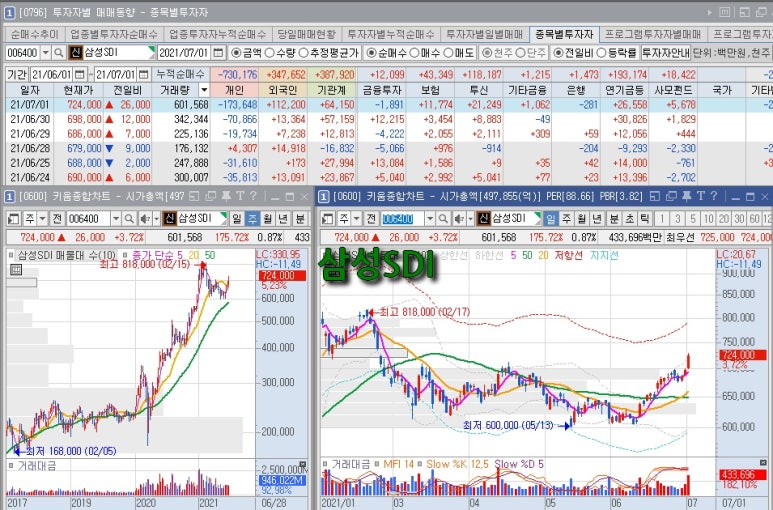Screen dimensions: 773x510
Task: Select the 10 interval button in right chart
Action: [708, 218]
